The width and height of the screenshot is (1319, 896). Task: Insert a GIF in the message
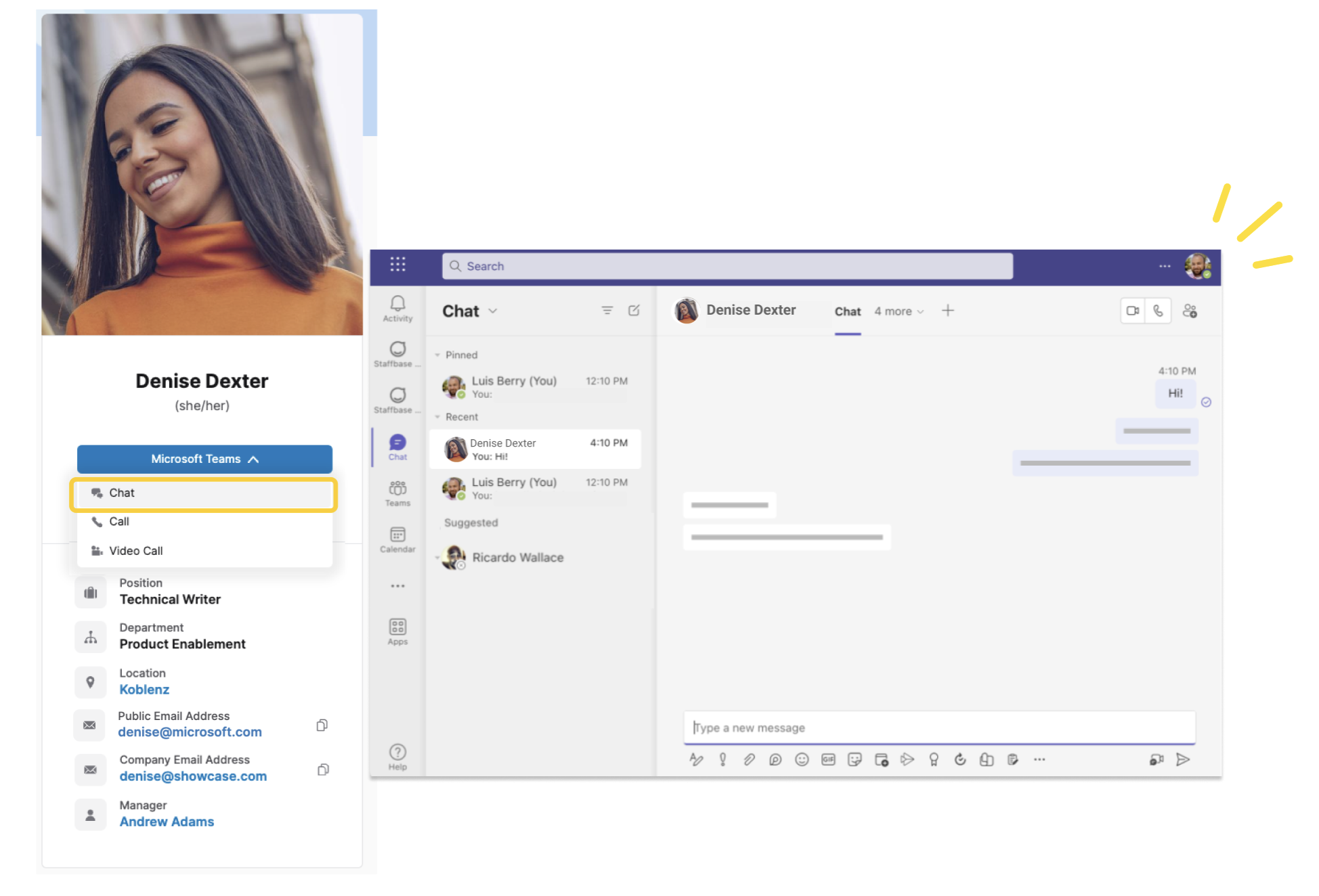point(828,759)
